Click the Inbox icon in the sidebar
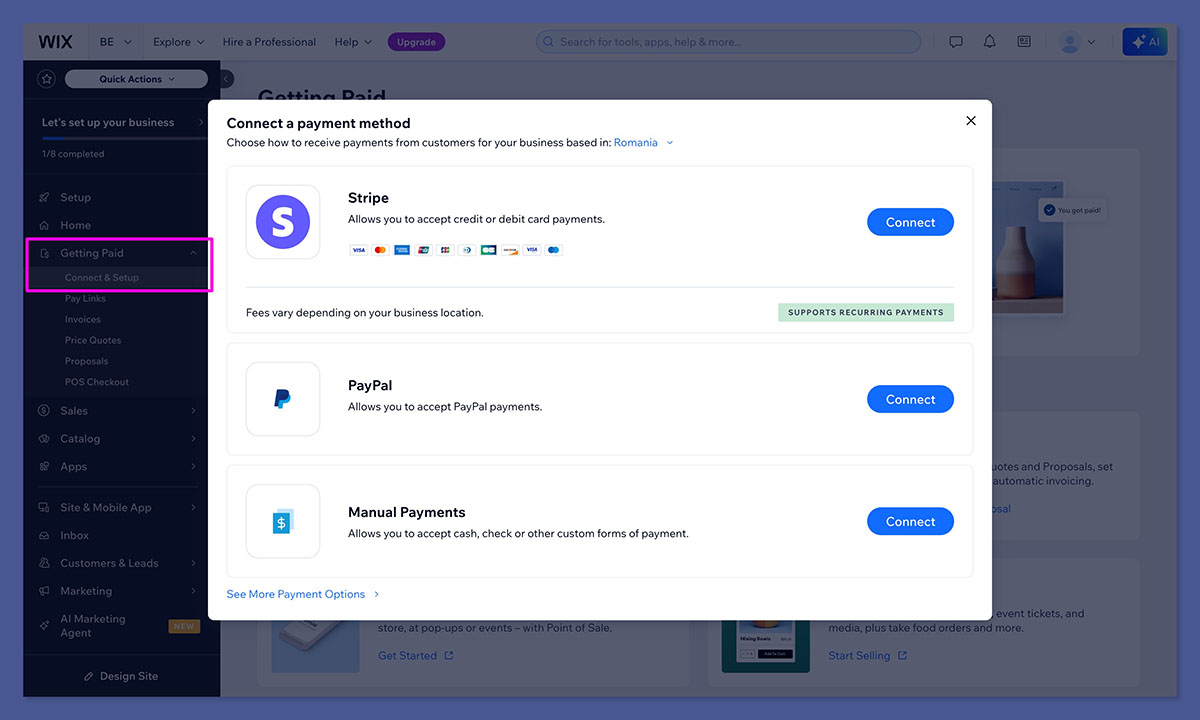1200x720 pixels. pyautogui.click(x=44, y=536)
